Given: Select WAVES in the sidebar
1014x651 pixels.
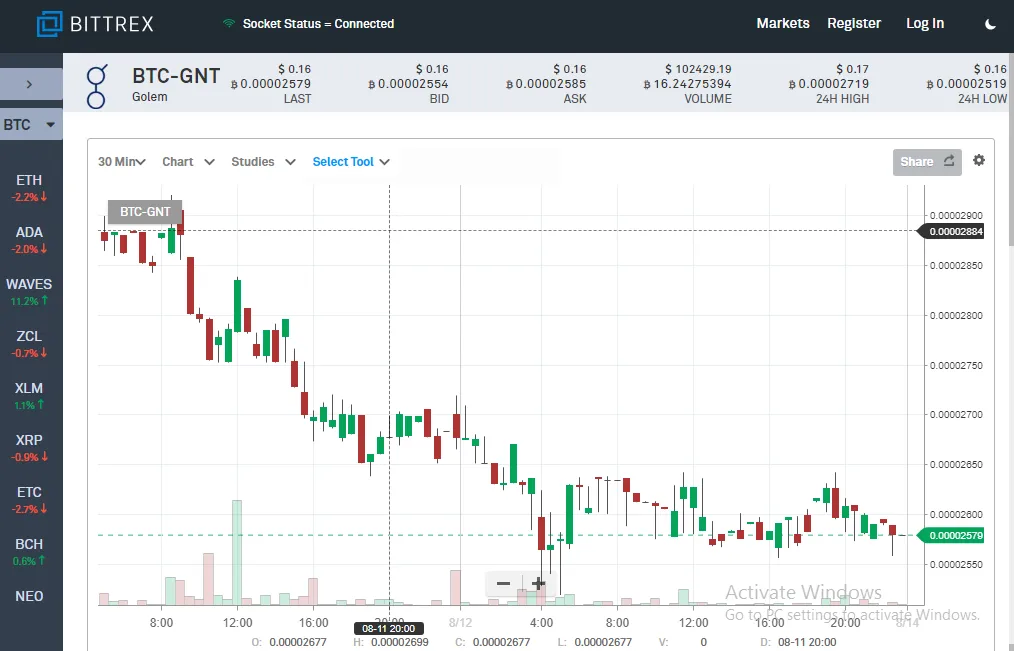Looking at the screenshot, I should (x=29, y=292).
